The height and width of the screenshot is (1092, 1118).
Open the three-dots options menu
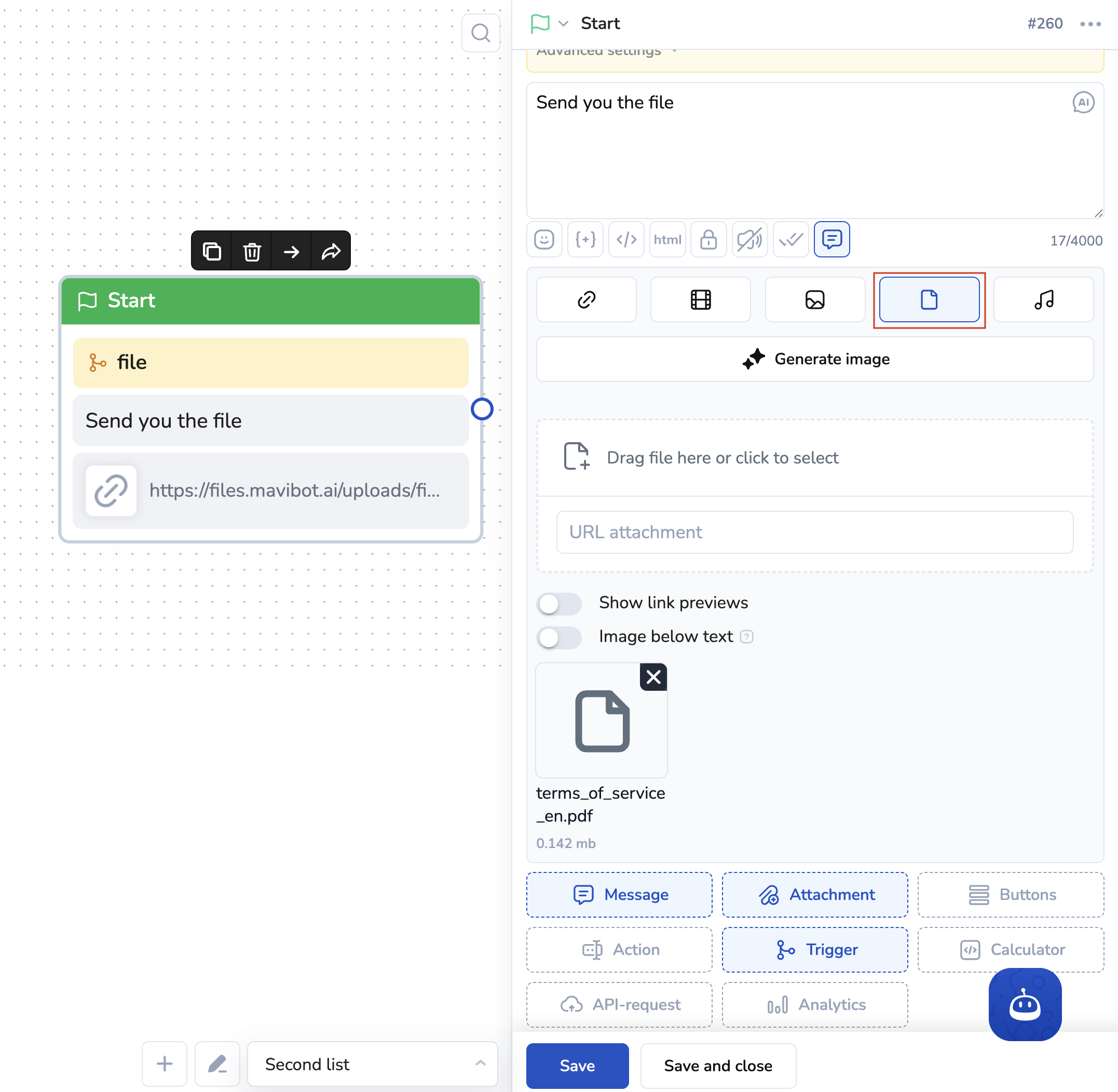(x=1090, y=24)
